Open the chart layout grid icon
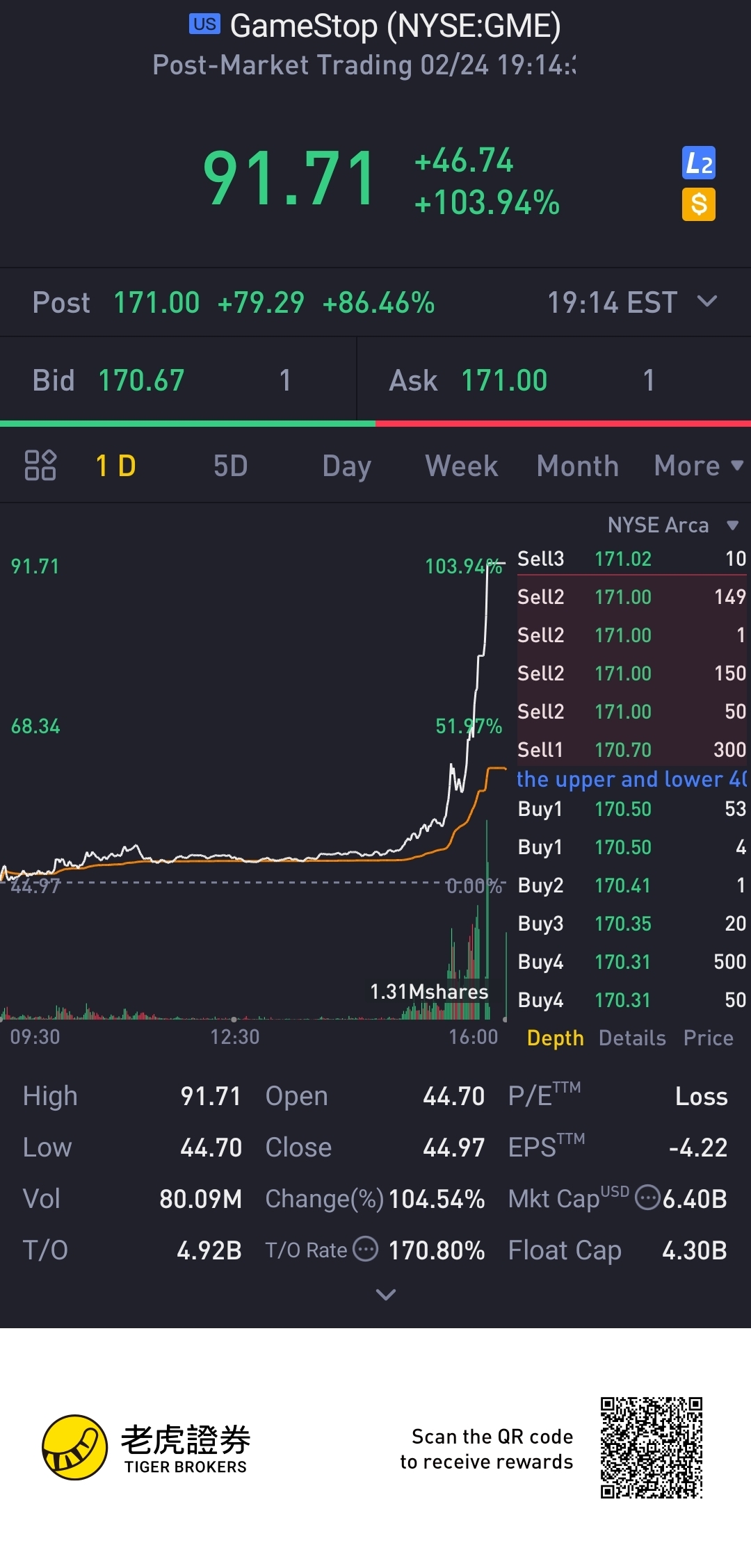The image size is (751, 1568). tap(40, 465)
